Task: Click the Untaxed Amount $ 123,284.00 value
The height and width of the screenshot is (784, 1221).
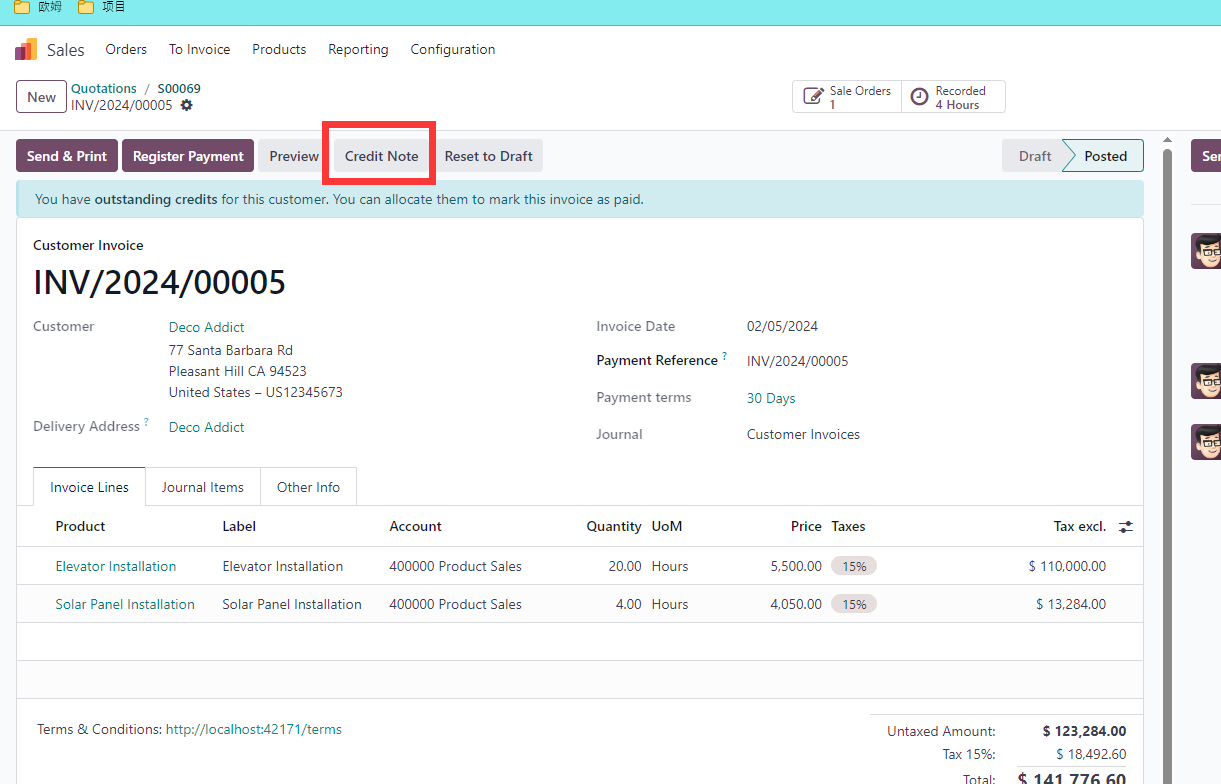Action: [1084, 731]
